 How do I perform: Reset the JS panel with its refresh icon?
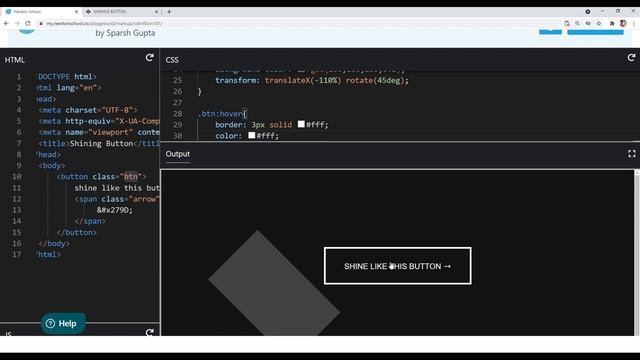150,332
